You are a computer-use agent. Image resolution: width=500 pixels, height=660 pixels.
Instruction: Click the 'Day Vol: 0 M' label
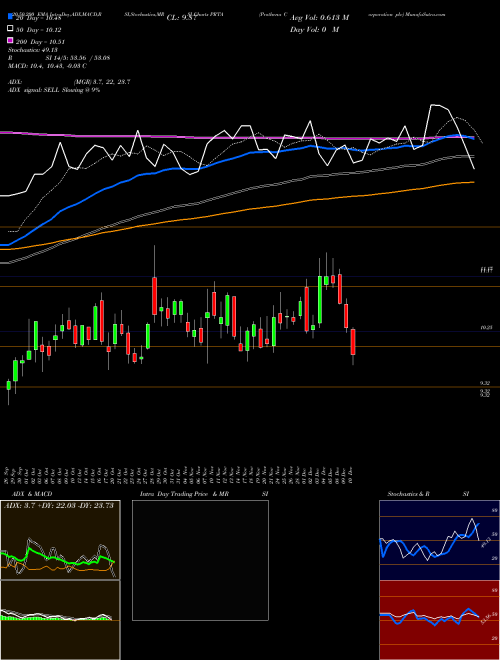coord(314,29)
